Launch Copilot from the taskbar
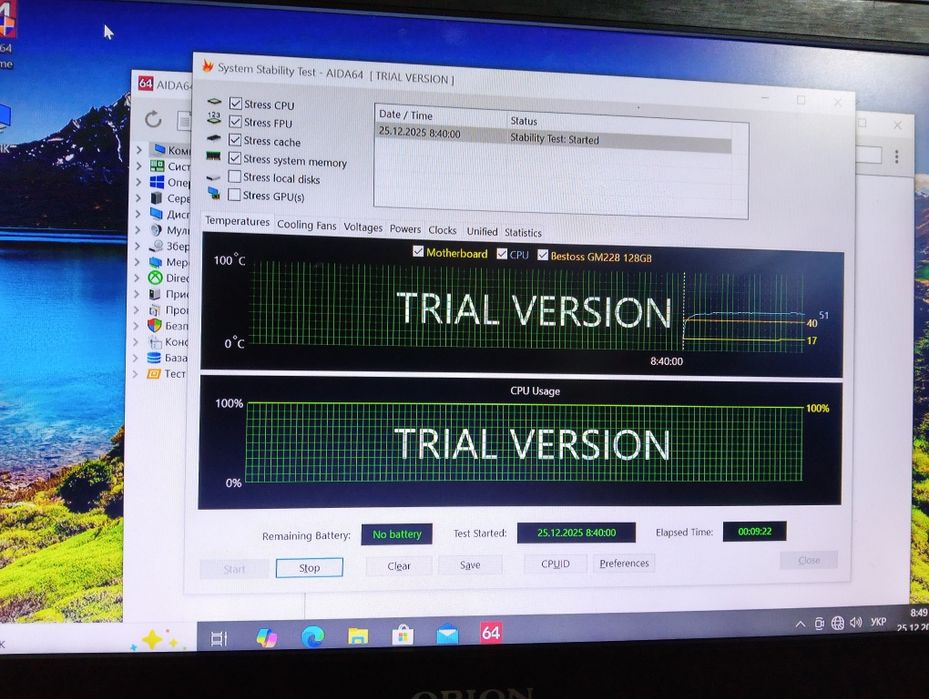Image resolution: width=929 pixels, height=699 pixels. [266, 637]
